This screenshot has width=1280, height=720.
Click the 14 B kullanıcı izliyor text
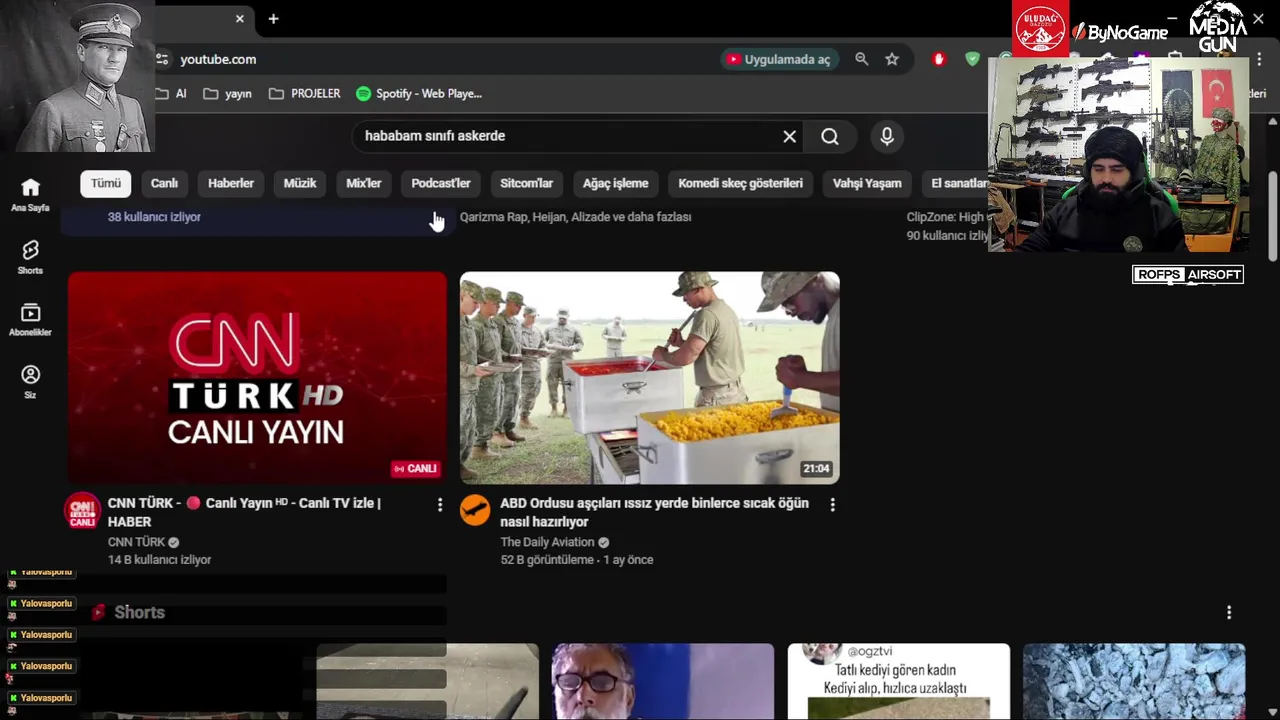159,560
